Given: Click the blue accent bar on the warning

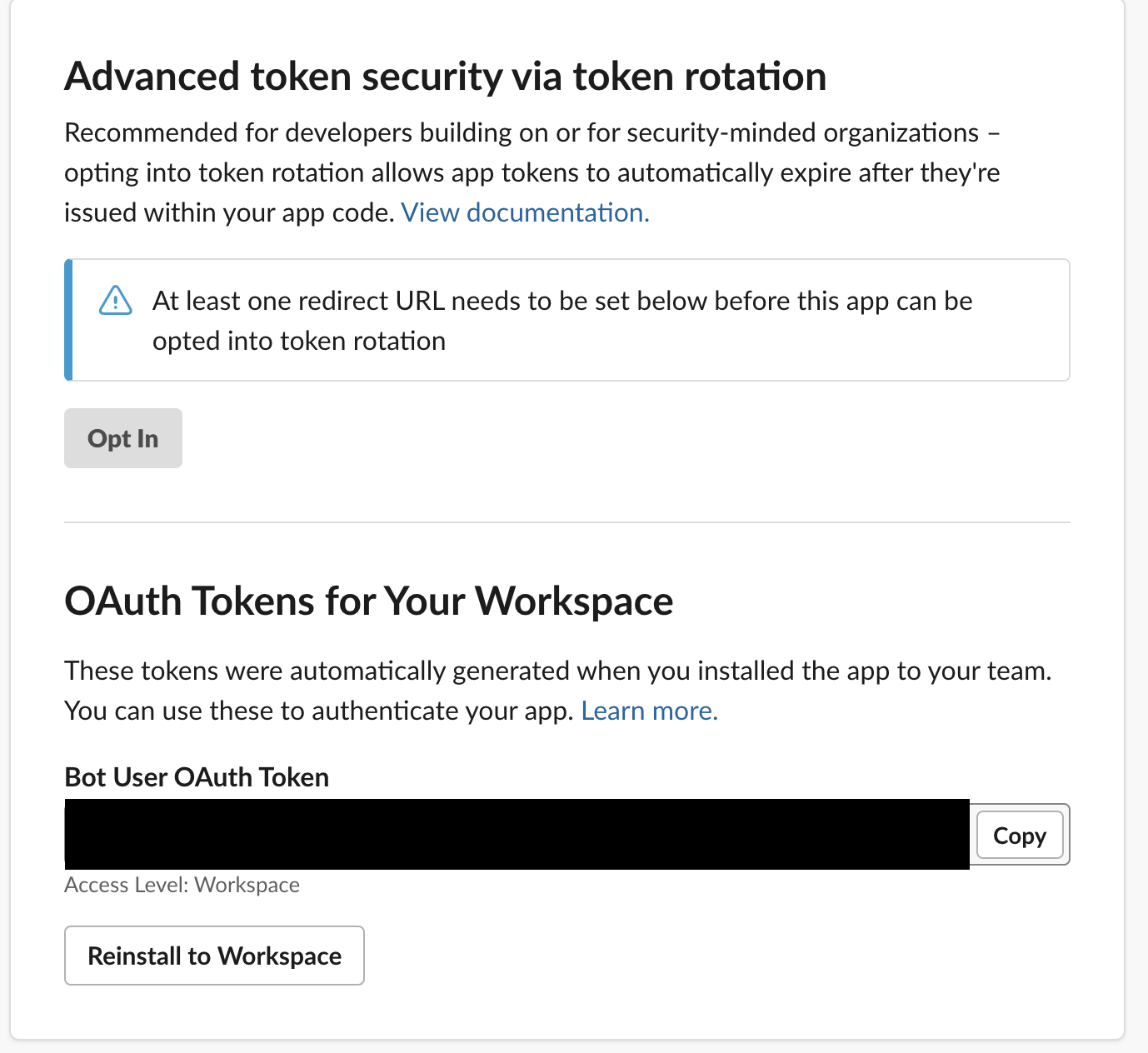Looking at the screenshot, I should tap(67, 320).
